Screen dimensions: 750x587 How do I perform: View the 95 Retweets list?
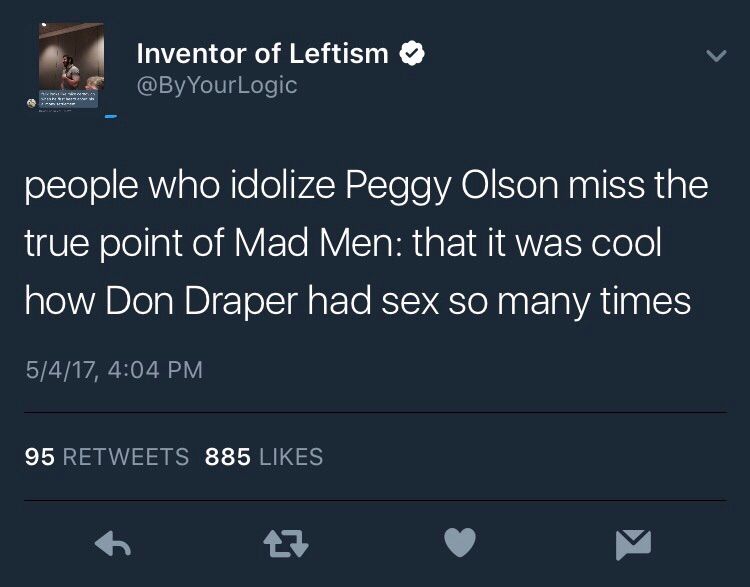click(107, 457)
